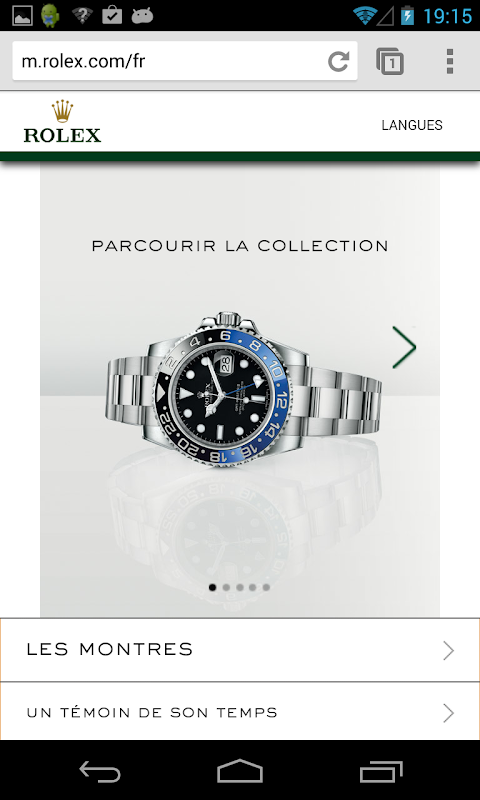480x800 pixels.
Task: Tap the picture notification icon
Action: [x=22, y=16]
